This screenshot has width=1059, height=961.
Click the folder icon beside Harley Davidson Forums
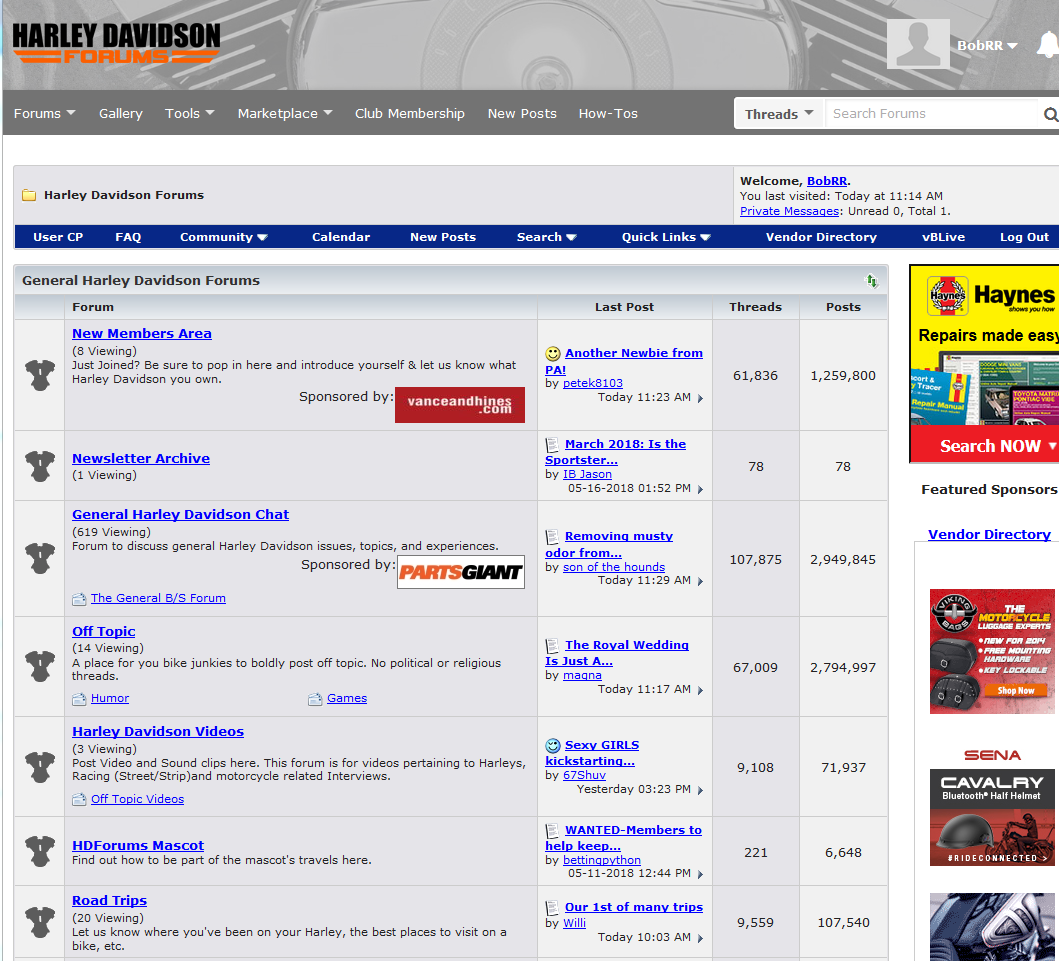point(29,195)
